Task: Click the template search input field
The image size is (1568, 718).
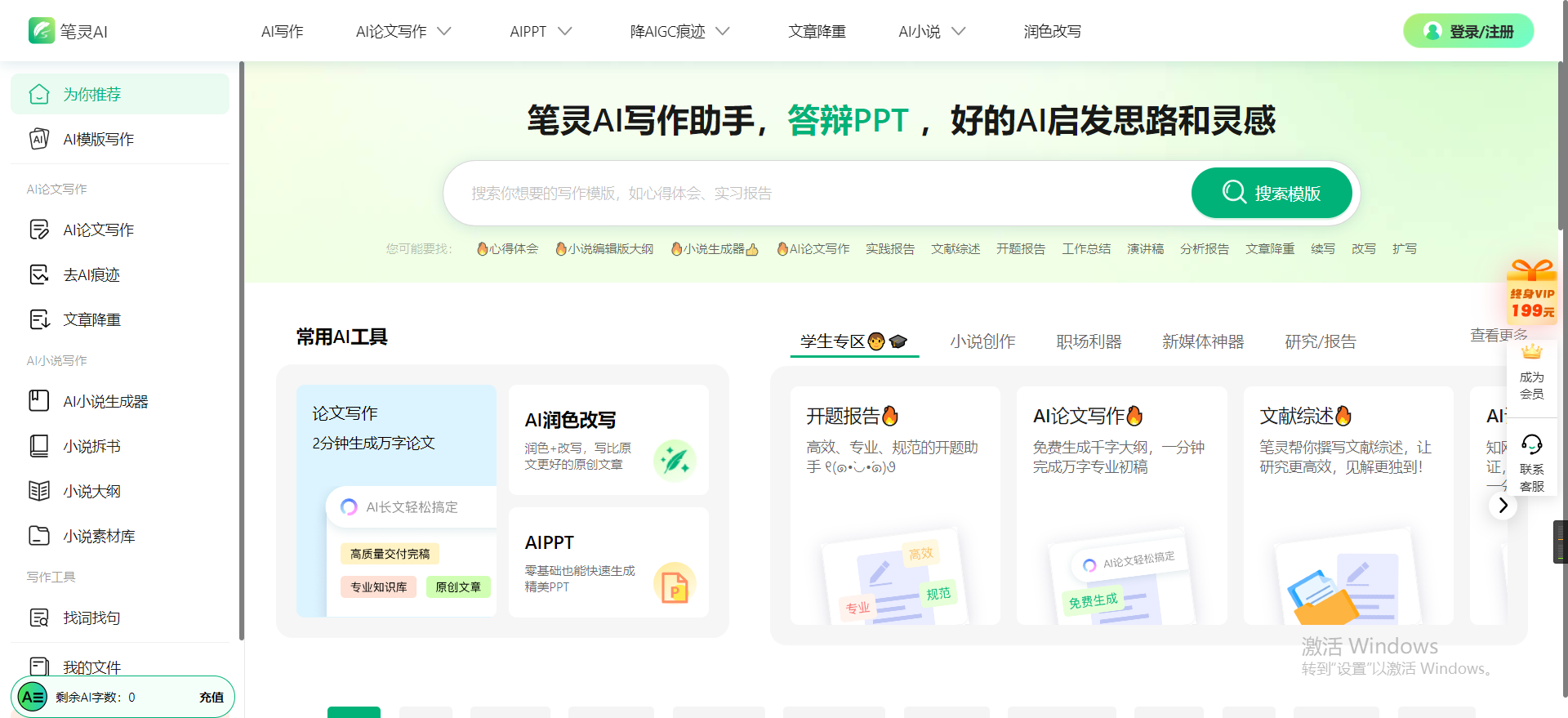Action: [817, 193]
